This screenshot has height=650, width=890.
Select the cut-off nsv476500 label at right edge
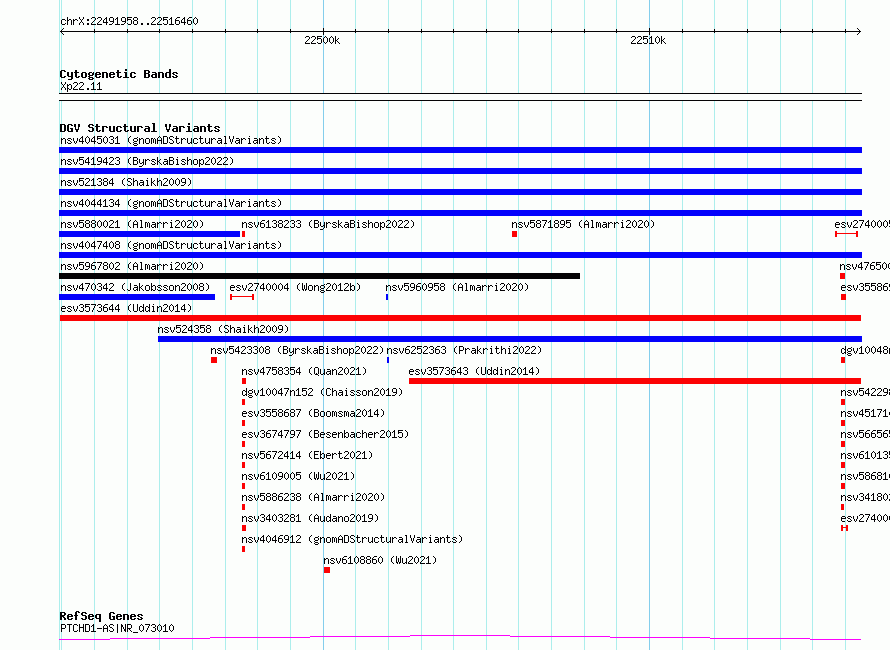click(x=864, y=266)
